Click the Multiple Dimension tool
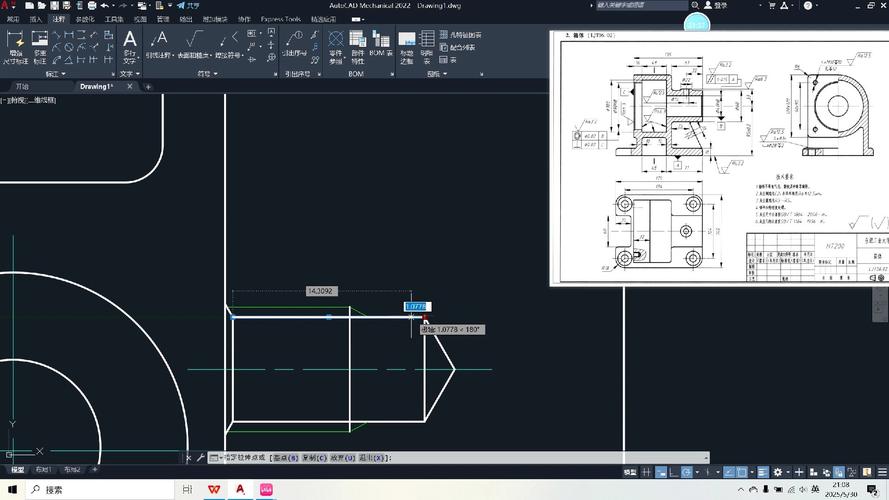889x500 pixels. tap(40, 46)
